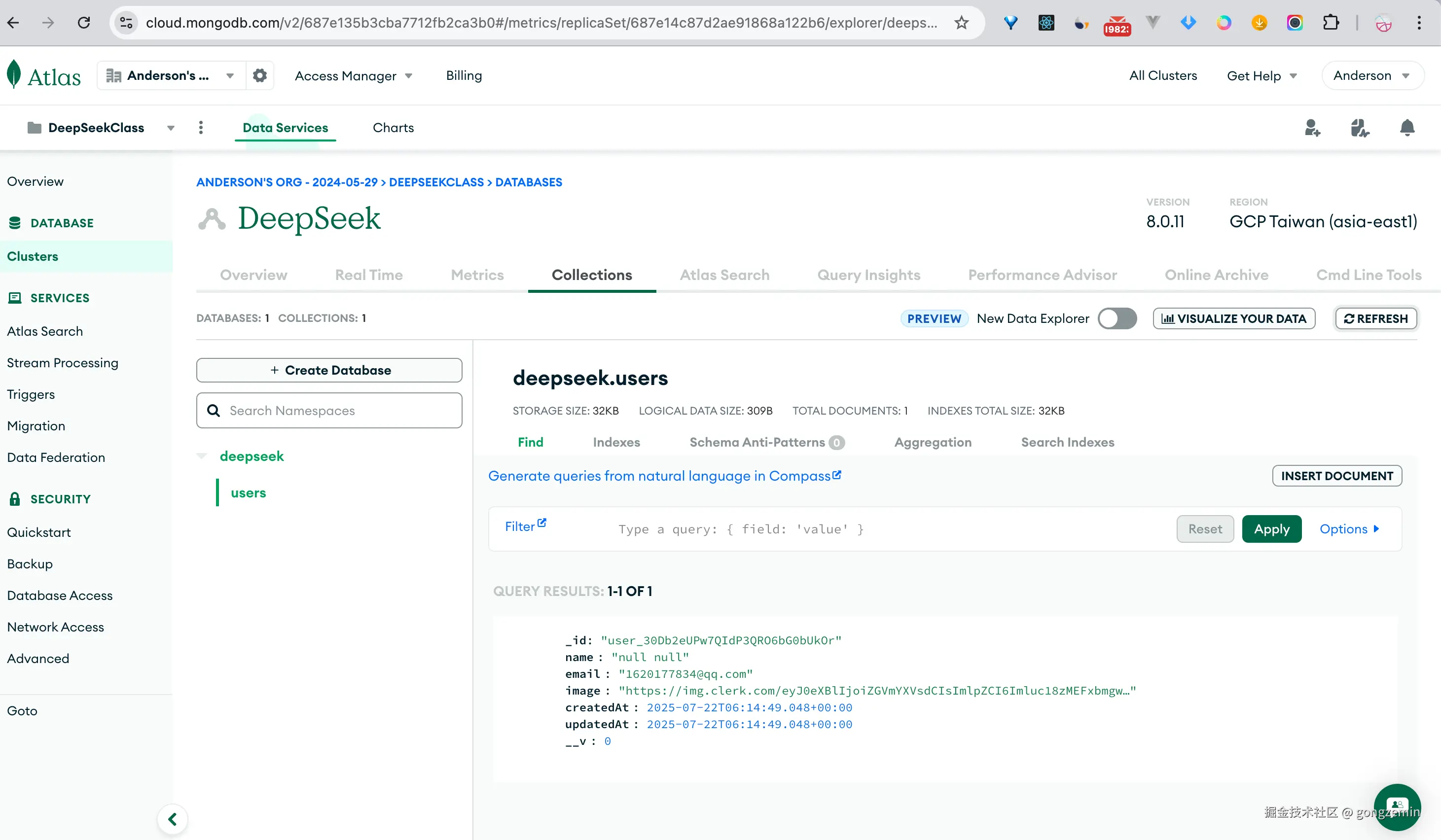Expand the DeepSeekClass project dropdown
Image resolution: width=1441 pixels, height=840 pixels.
click(171, 128)
